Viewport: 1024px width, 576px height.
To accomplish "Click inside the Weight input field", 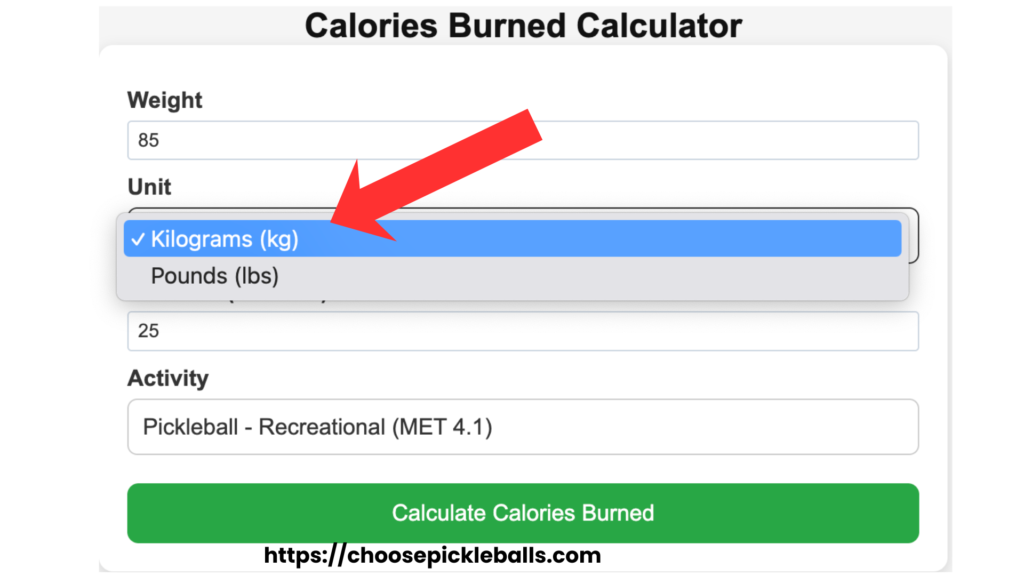I will click(522, 140).
